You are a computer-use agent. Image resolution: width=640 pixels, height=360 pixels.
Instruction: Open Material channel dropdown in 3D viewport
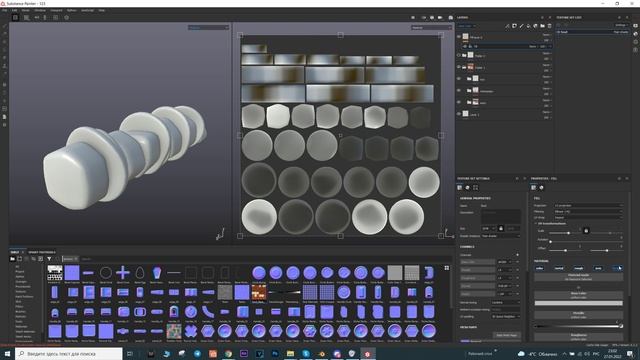coord(208,27)
